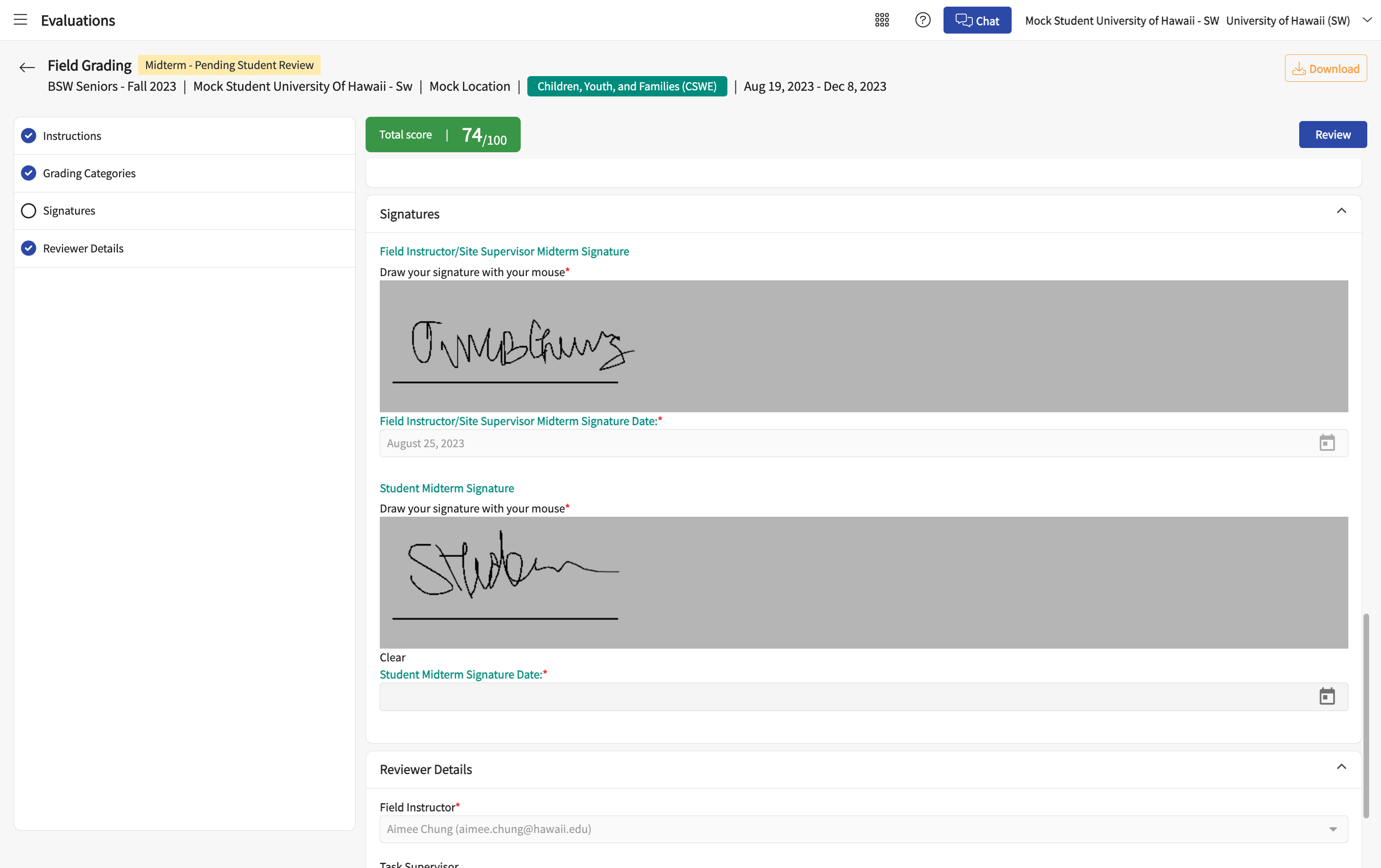Click the Evaluations page title
The height and width of the screenshot is (868, 1381).
pos(78,20)
